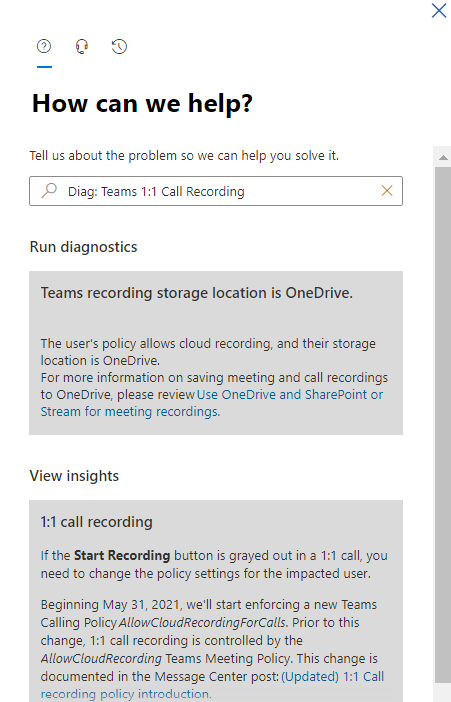The width and height of the screenshot is (451, 702).
Task: Open the Service request history tab
Action: 119,46
